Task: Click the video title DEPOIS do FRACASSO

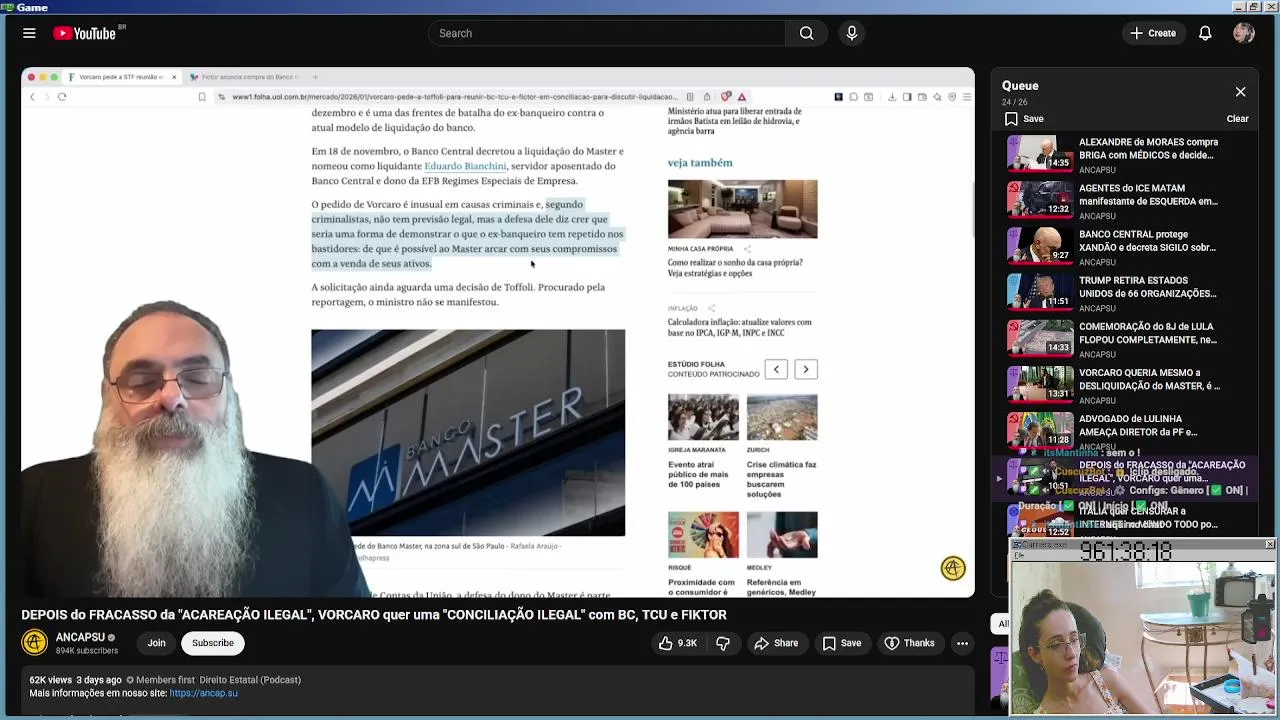Action: click(374, 615)
